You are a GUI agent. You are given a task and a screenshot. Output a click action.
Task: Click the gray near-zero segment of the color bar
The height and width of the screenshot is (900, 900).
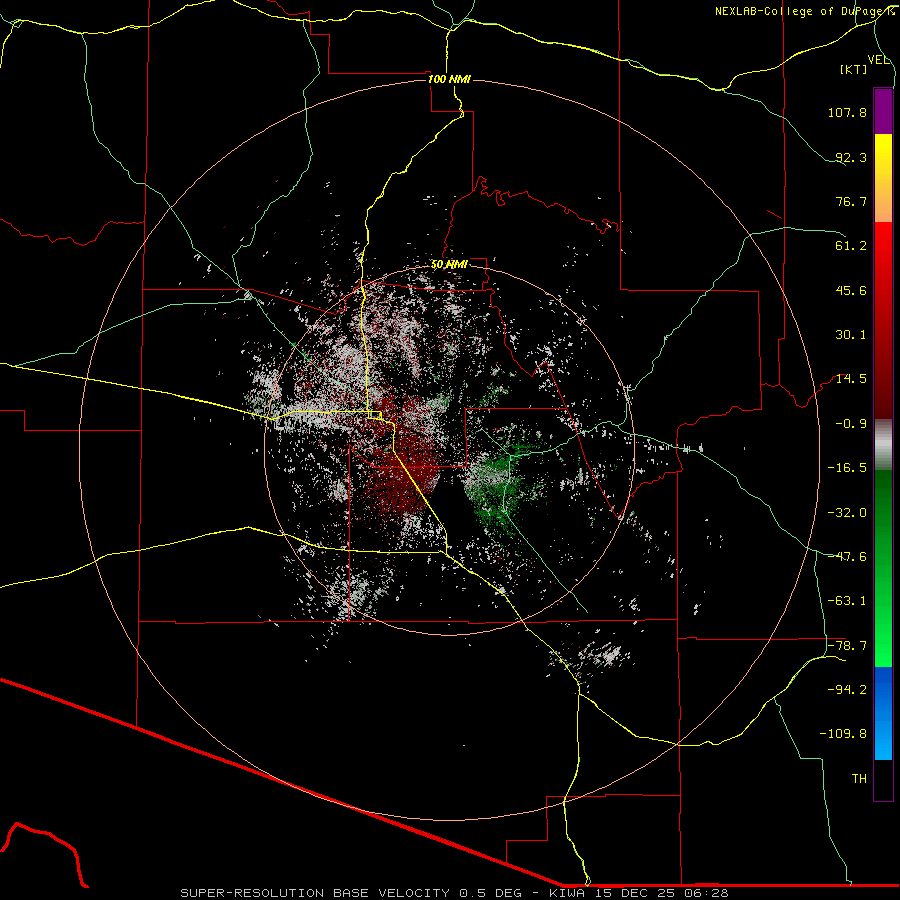click(x=883, y=445)
